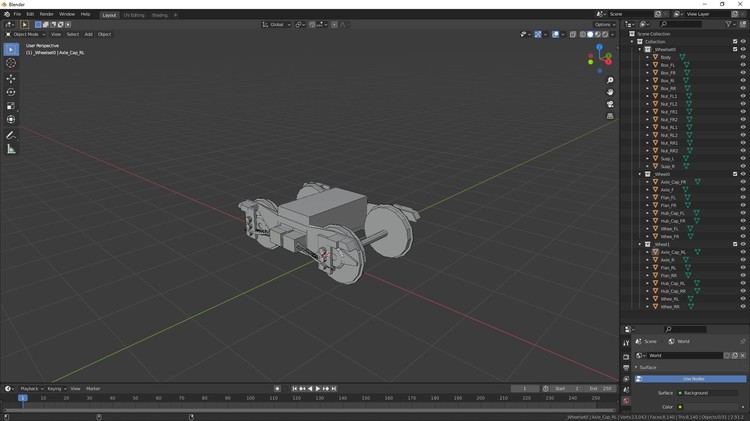Open the Global transform orientation dropdown

pos(277,24)
